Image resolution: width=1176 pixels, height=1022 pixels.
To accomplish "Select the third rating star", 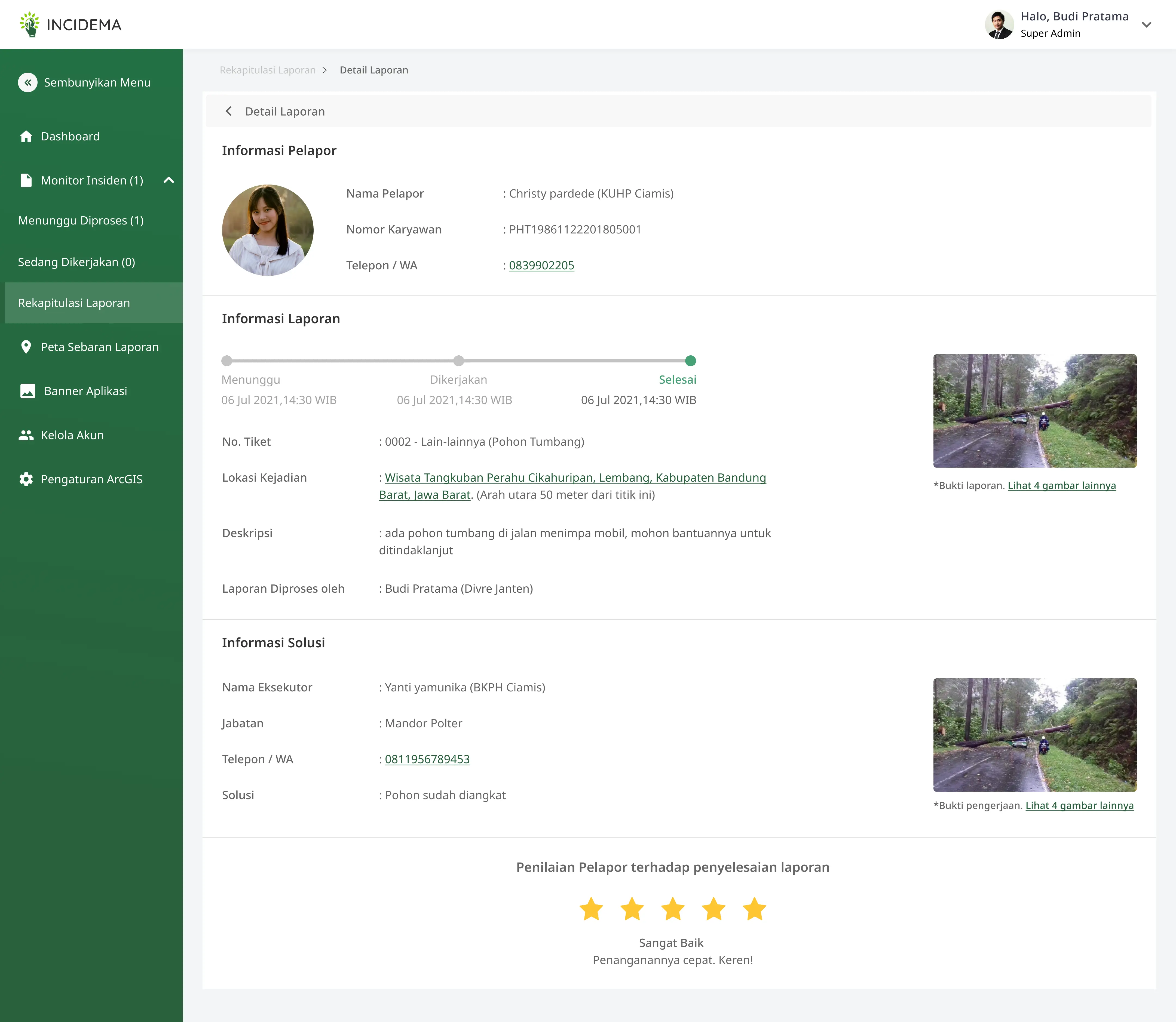I will pos(673,909).
